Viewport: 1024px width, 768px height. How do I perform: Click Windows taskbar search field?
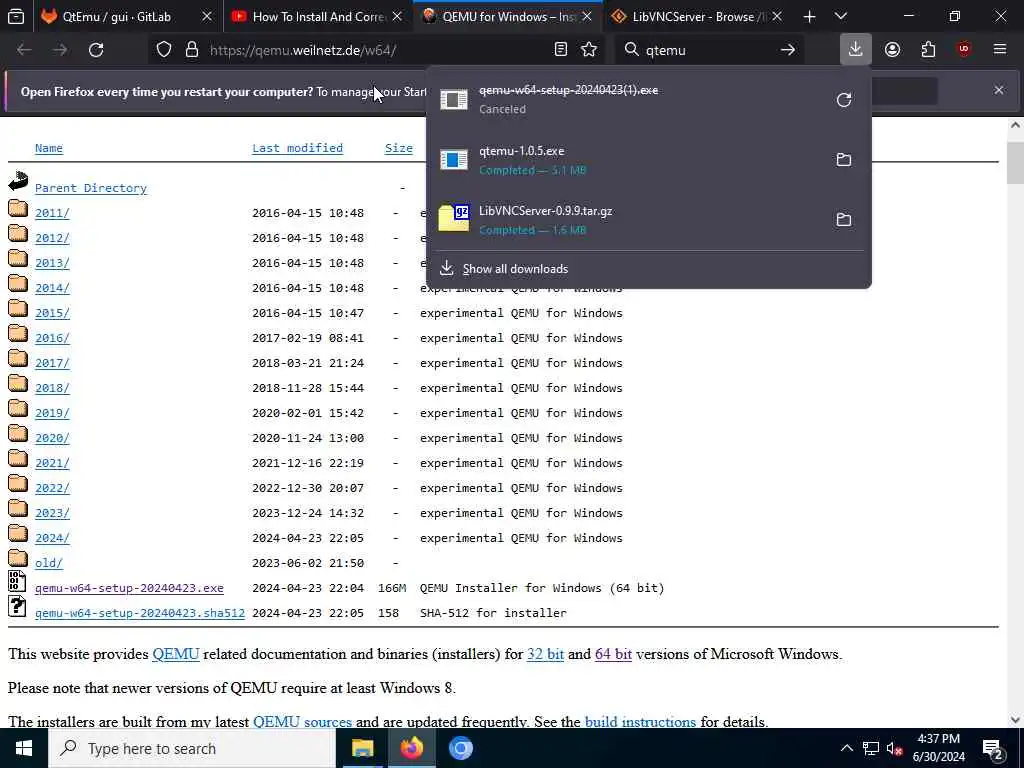point(192,748)
